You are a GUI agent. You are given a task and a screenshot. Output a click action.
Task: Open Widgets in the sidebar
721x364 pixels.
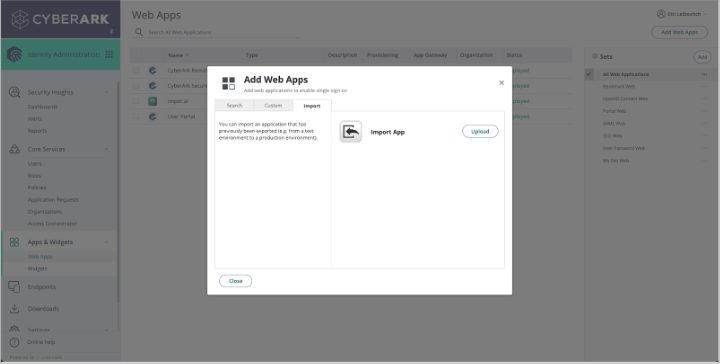37,268
